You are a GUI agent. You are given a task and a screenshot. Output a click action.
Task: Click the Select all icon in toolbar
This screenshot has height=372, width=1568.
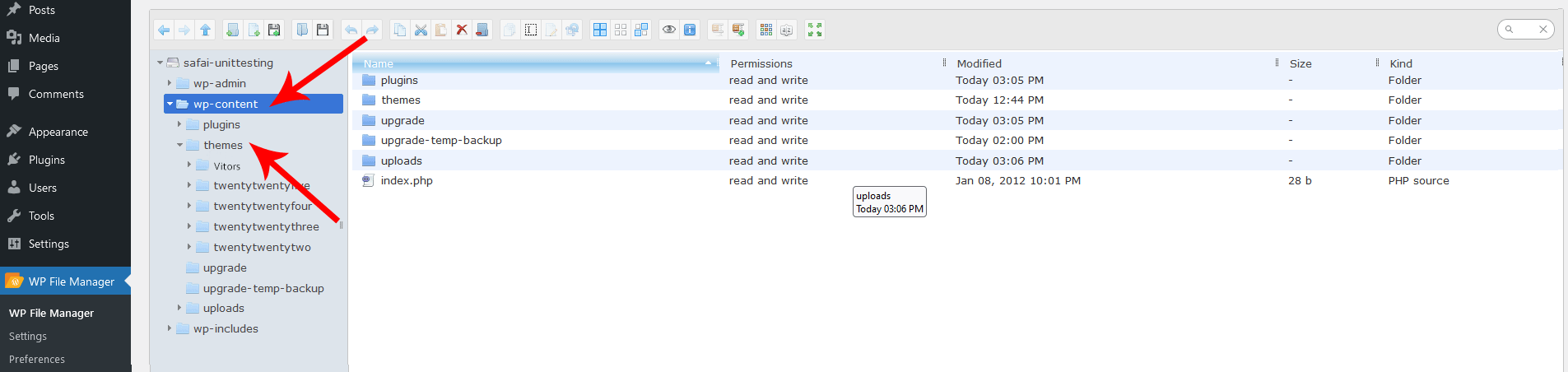(600, 30)
